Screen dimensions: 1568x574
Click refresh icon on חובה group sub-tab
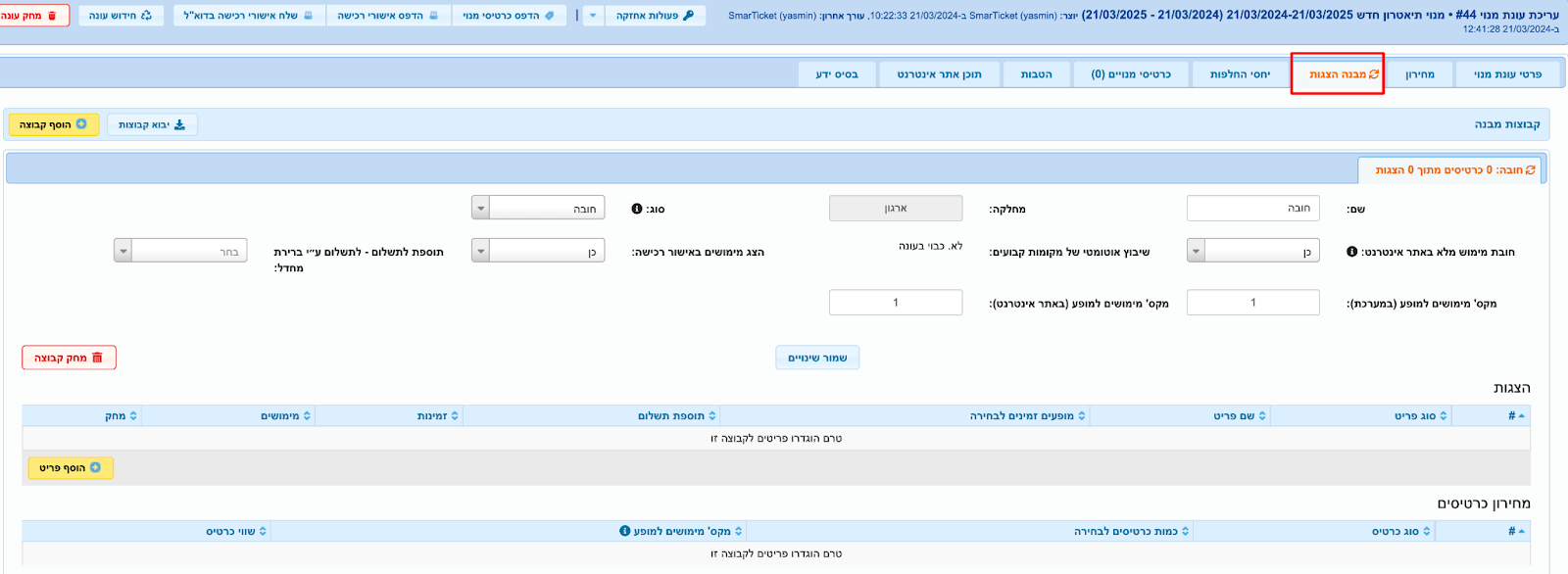point(1531,169)
